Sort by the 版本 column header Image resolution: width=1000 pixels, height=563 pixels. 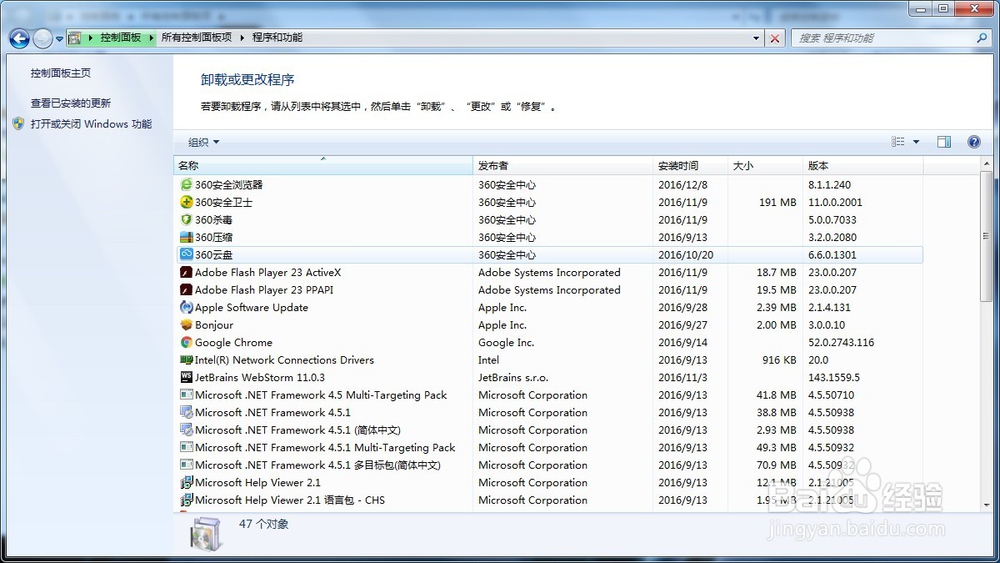coord(862,166)
